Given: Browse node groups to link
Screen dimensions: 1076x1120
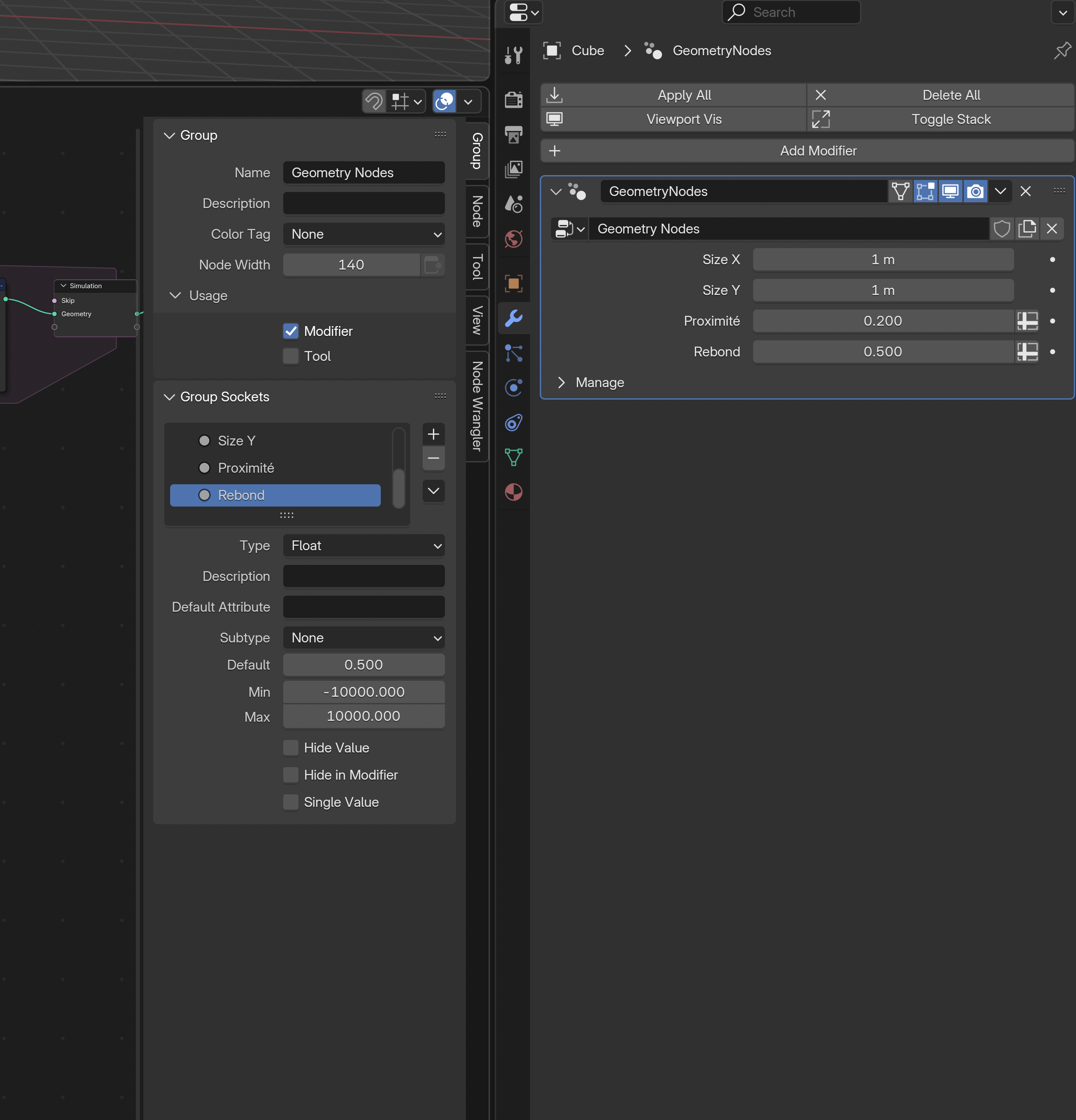Looking at the screenshot, I should click(x=570, y=229).
